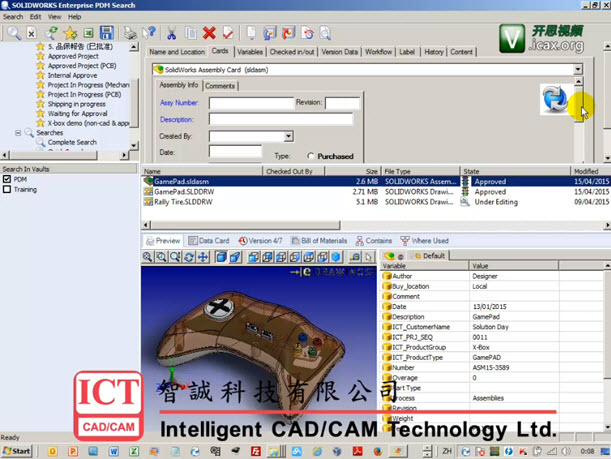611x459 pixels.
Task: Click the red-checkmark document toolbar icon
Action: (228, 33)
